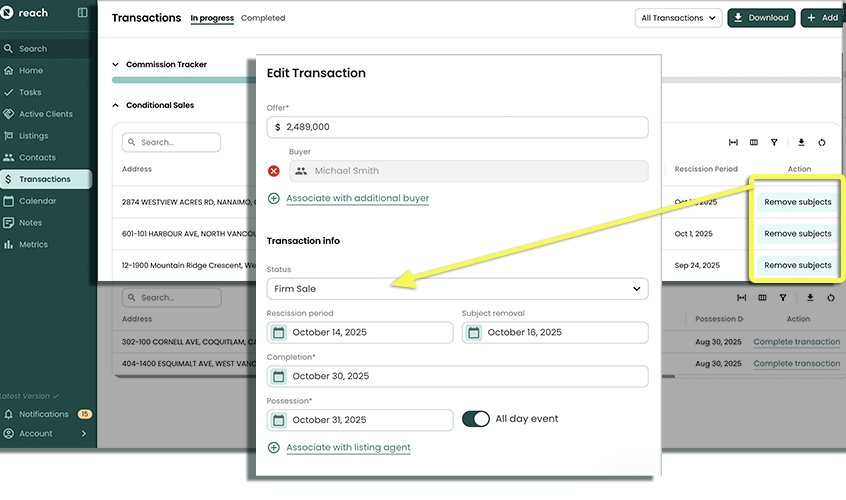Click the Download button

tap(761, 18)
